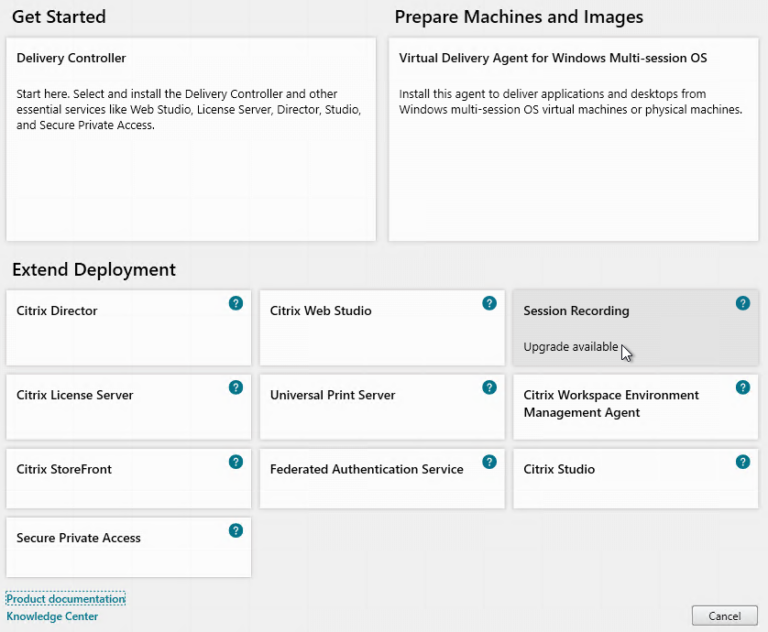Select the Citrix Web Studio tile
Image resolution: width=768 pixels, height=632 pixels.
click(370, 328)
